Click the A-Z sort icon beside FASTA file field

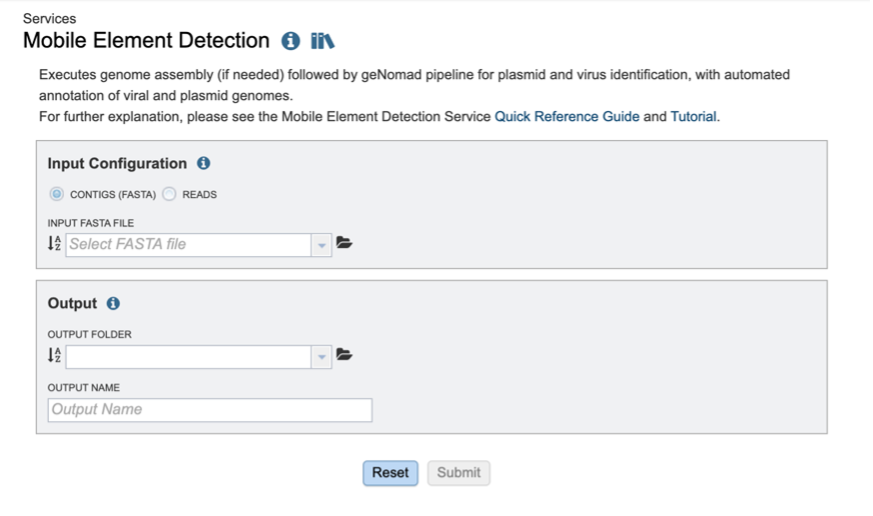coord(55,243)
